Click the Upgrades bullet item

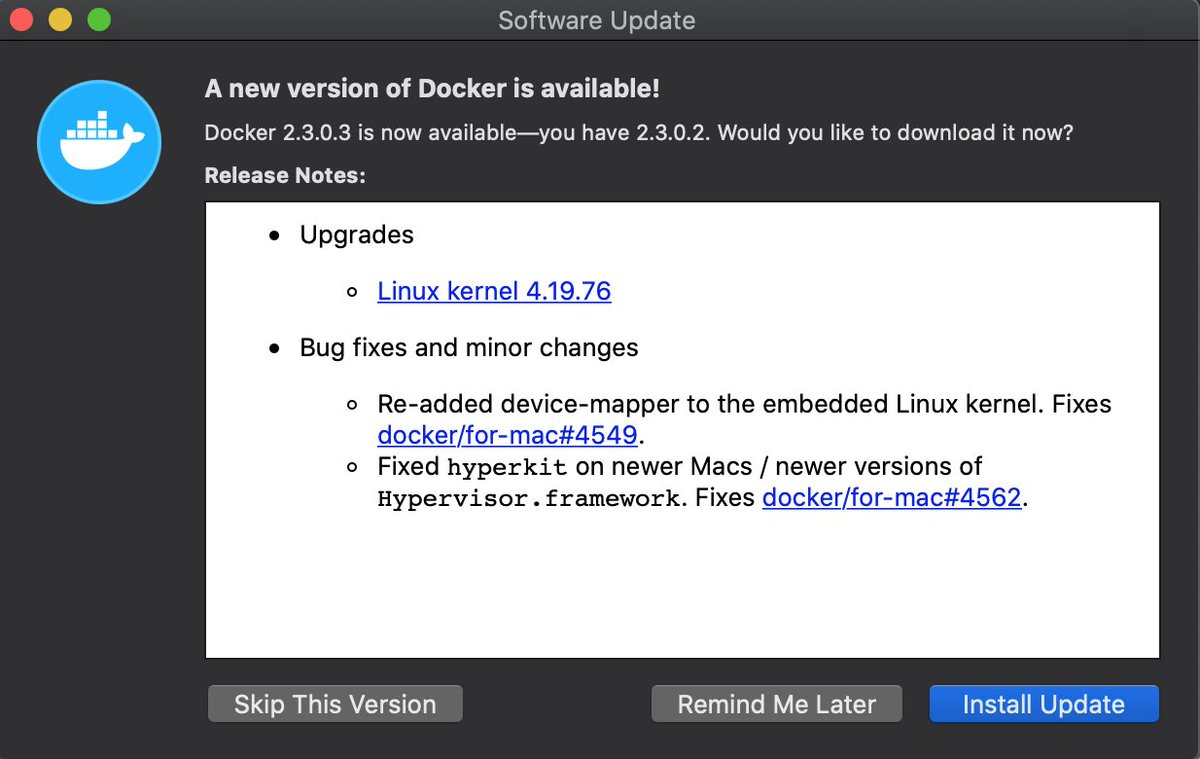357,235
